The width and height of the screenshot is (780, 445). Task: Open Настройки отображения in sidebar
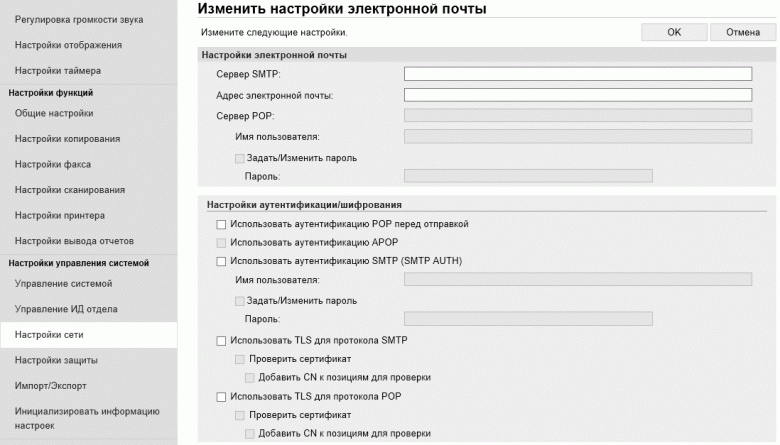tap(68, 45)
